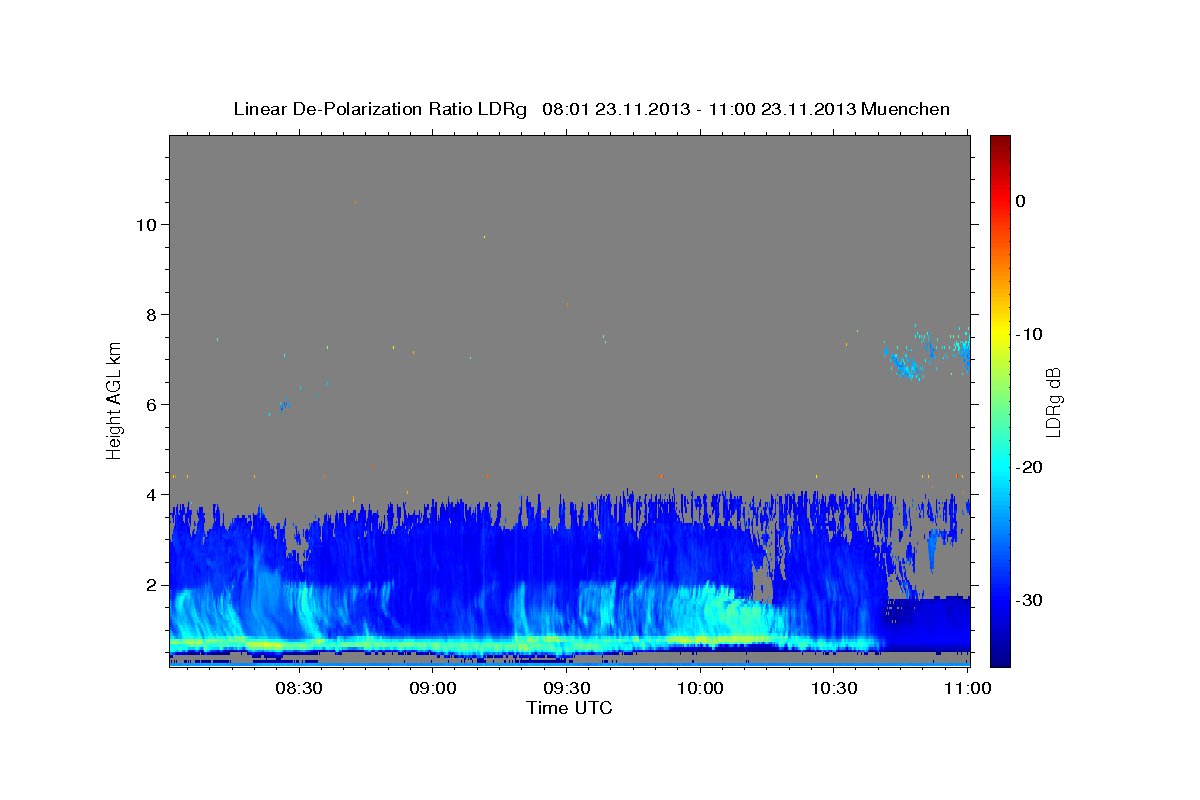Image resolution: width=1200 pixels, height=800 pixels.
Task: Click the colorbar value -10
Action: (x=1030, y=334)
